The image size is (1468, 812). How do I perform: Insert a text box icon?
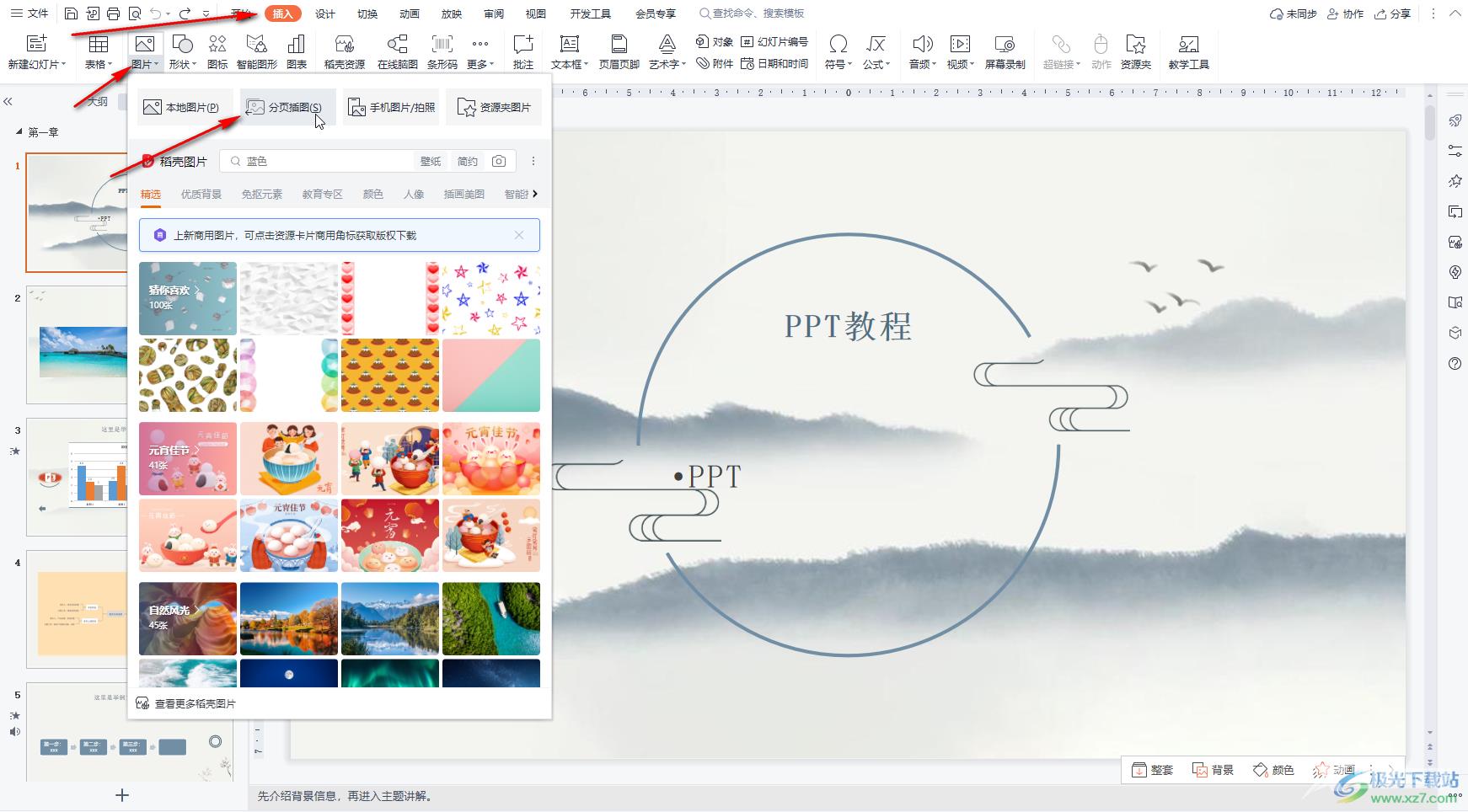tap(570, 44)
